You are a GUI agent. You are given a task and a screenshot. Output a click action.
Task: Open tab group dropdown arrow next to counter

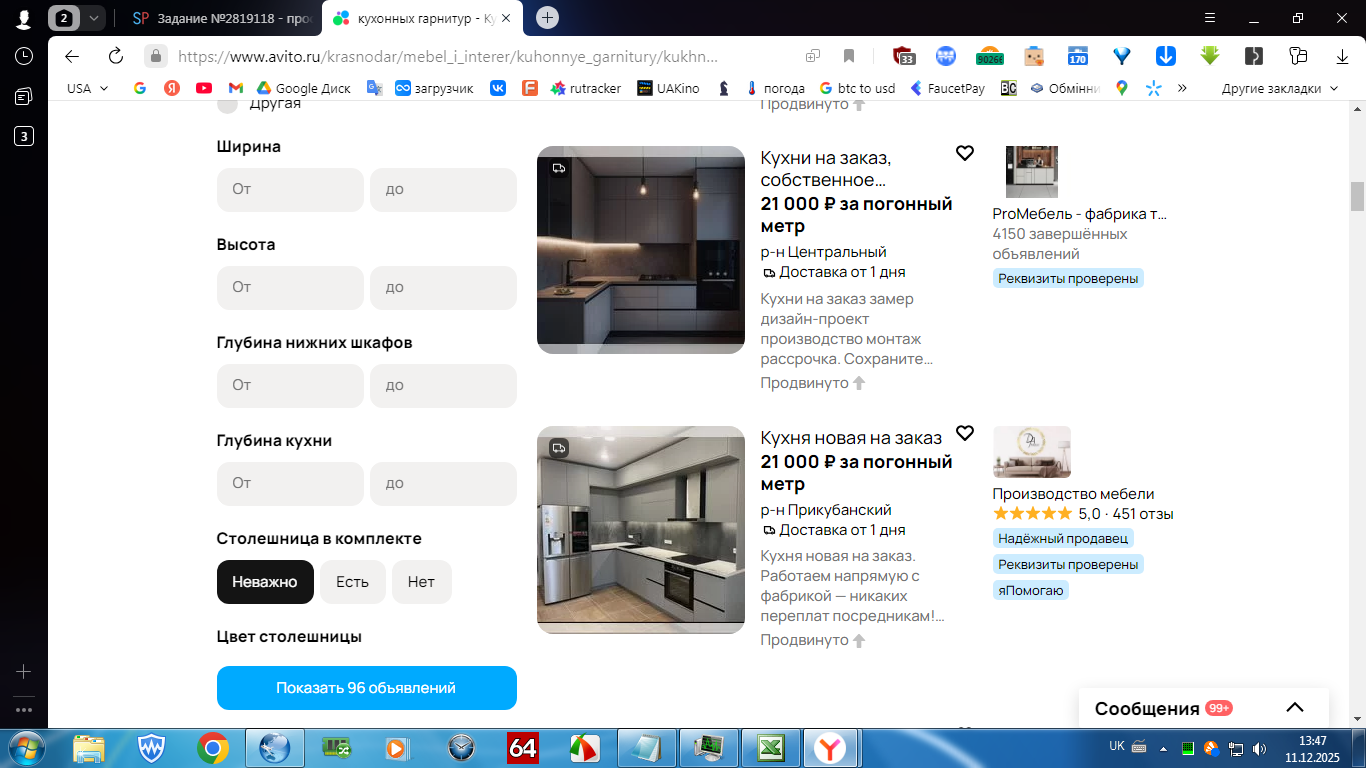94,18
